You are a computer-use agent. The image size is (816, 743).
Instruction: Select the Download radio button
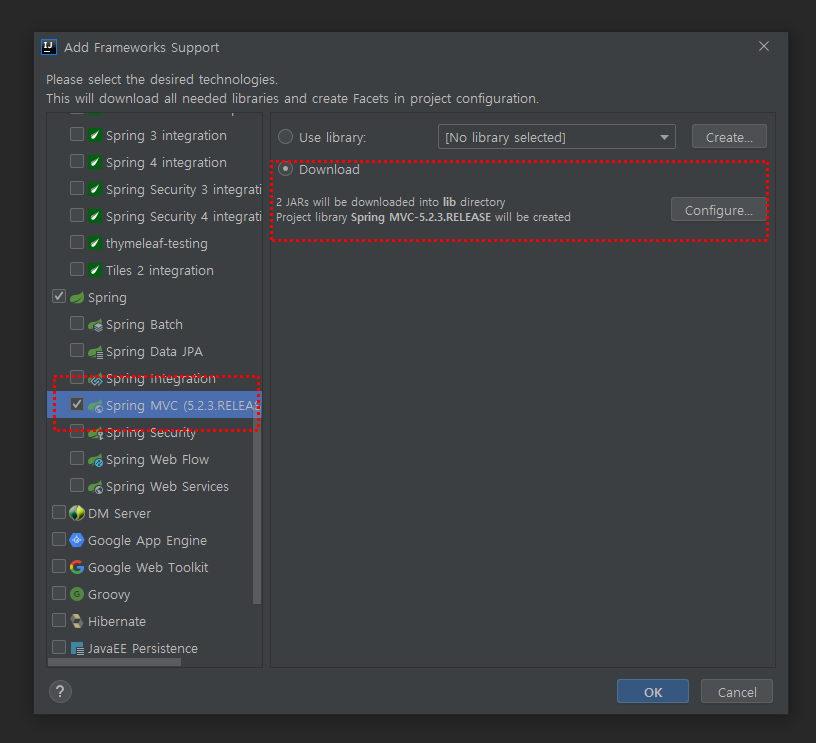[285, 169]
